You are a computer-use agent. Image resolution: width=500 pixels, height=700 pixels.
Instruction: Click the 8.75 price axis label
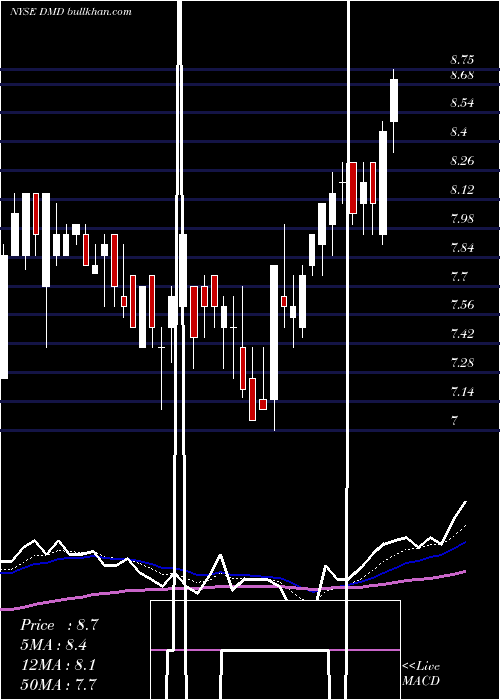[x=462, y=60]
